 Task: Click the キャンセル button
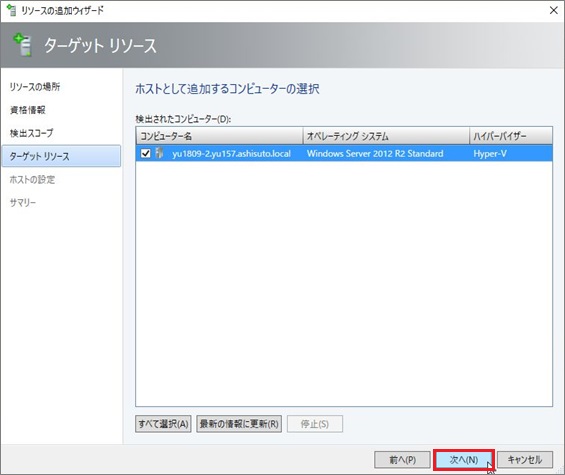[x=525, y=460]
